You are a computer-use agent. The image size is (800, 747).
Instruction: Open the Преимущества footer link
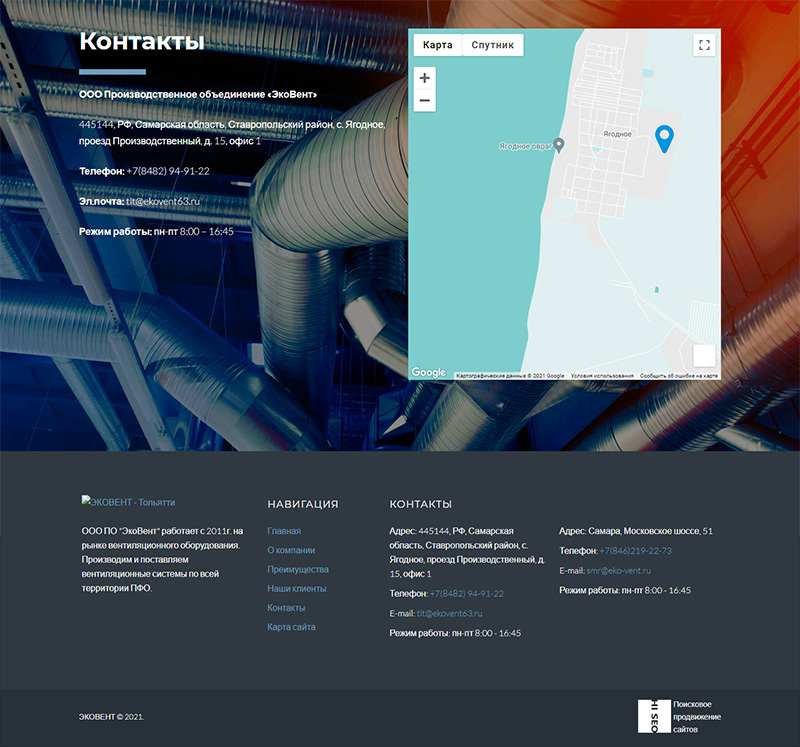[298, 569]
